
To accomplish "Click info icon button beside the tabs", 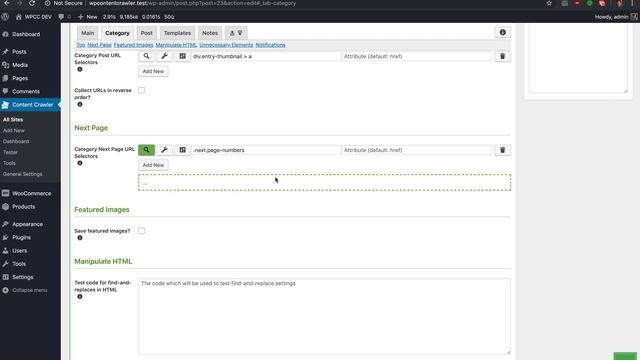I will [502, 32].
